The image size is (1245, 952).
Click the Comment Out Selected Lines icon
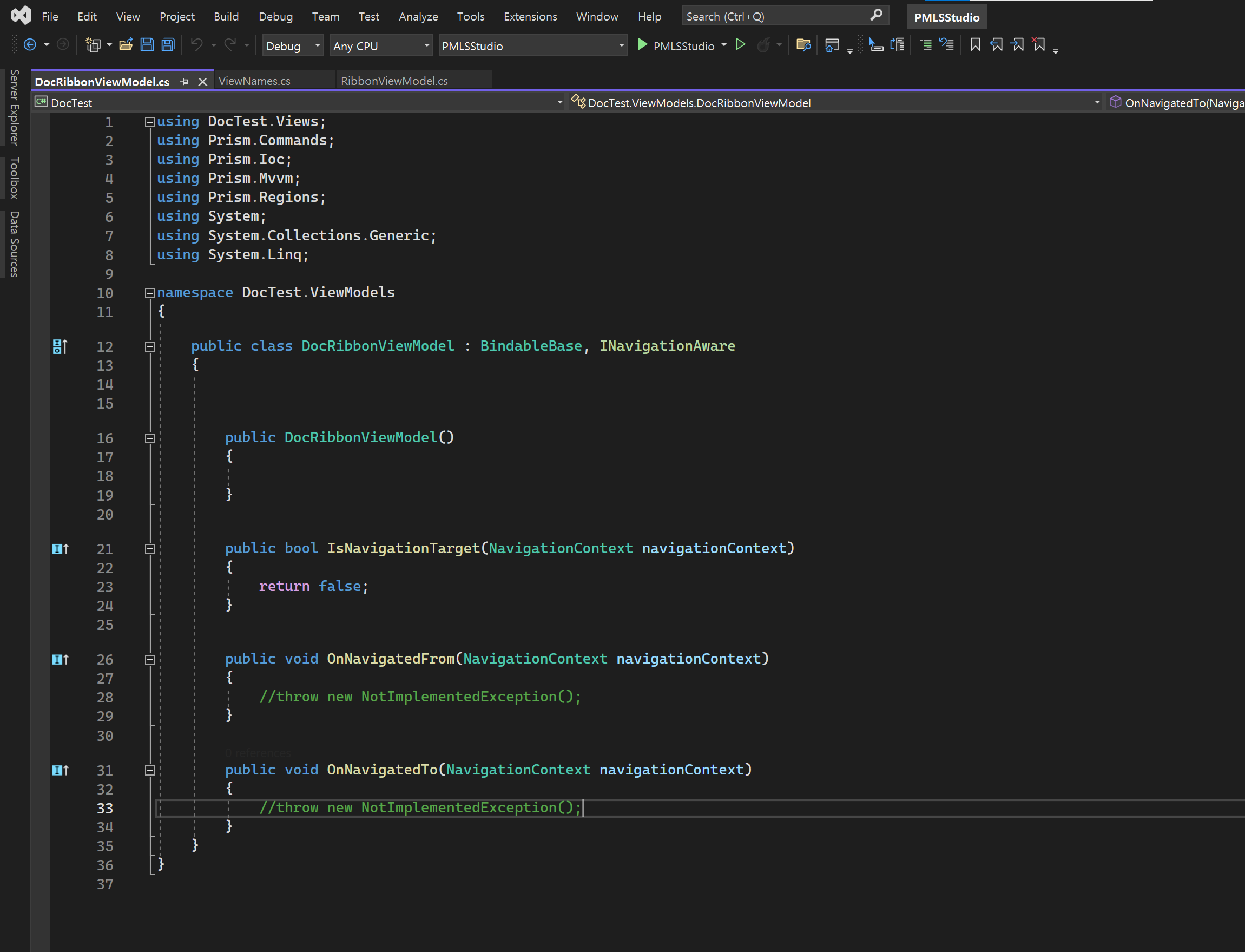click(926, 45)
